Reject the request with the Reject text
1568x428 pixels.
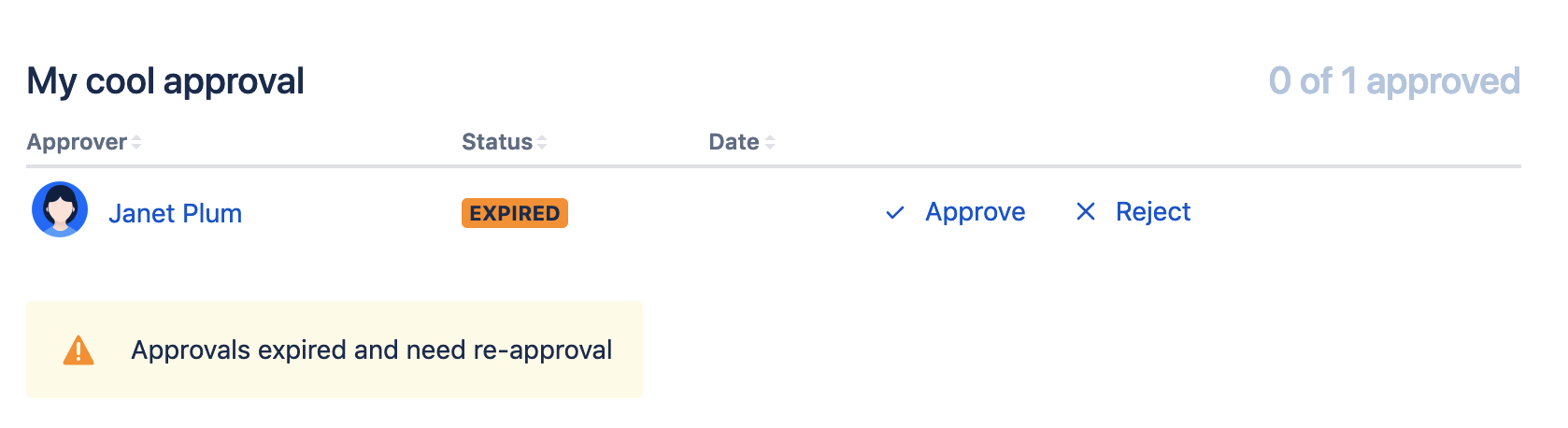pos(1153,212)
